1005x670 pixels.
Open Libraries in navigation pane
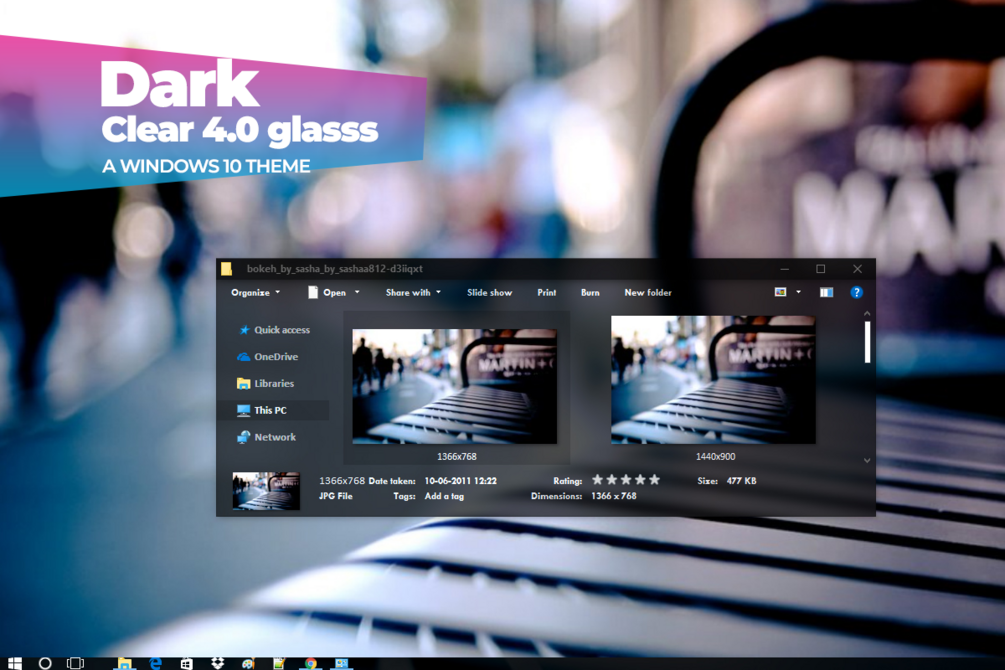point(274,383)
